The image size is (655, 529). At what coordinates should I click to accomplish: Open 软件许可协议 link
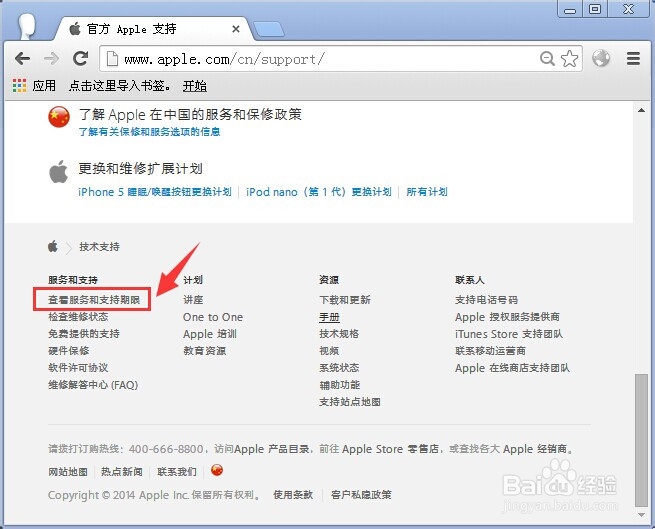(x=78, y=368)
